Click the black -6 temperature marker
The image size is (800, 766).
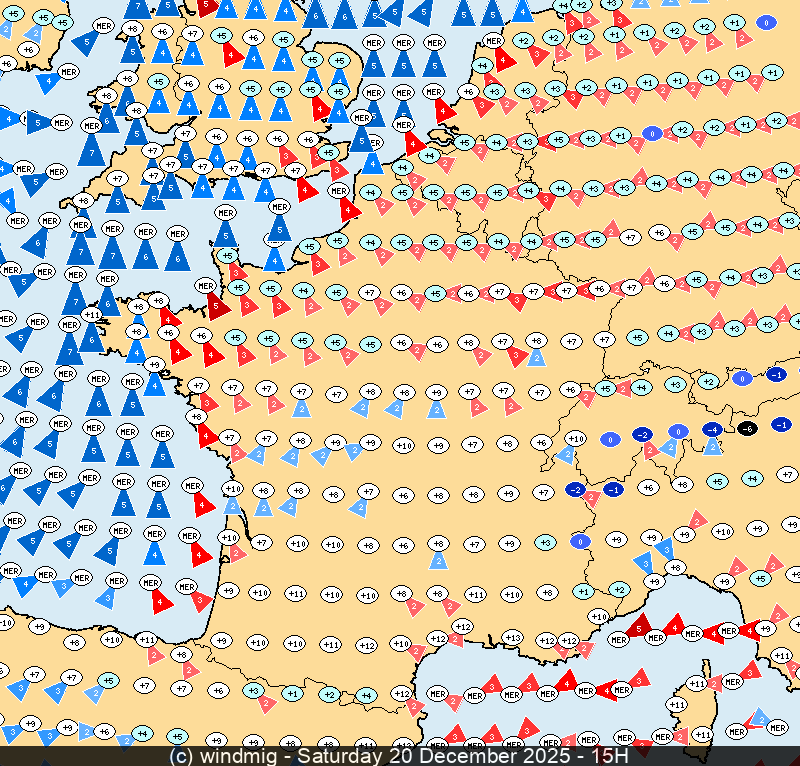coord(747,429)
